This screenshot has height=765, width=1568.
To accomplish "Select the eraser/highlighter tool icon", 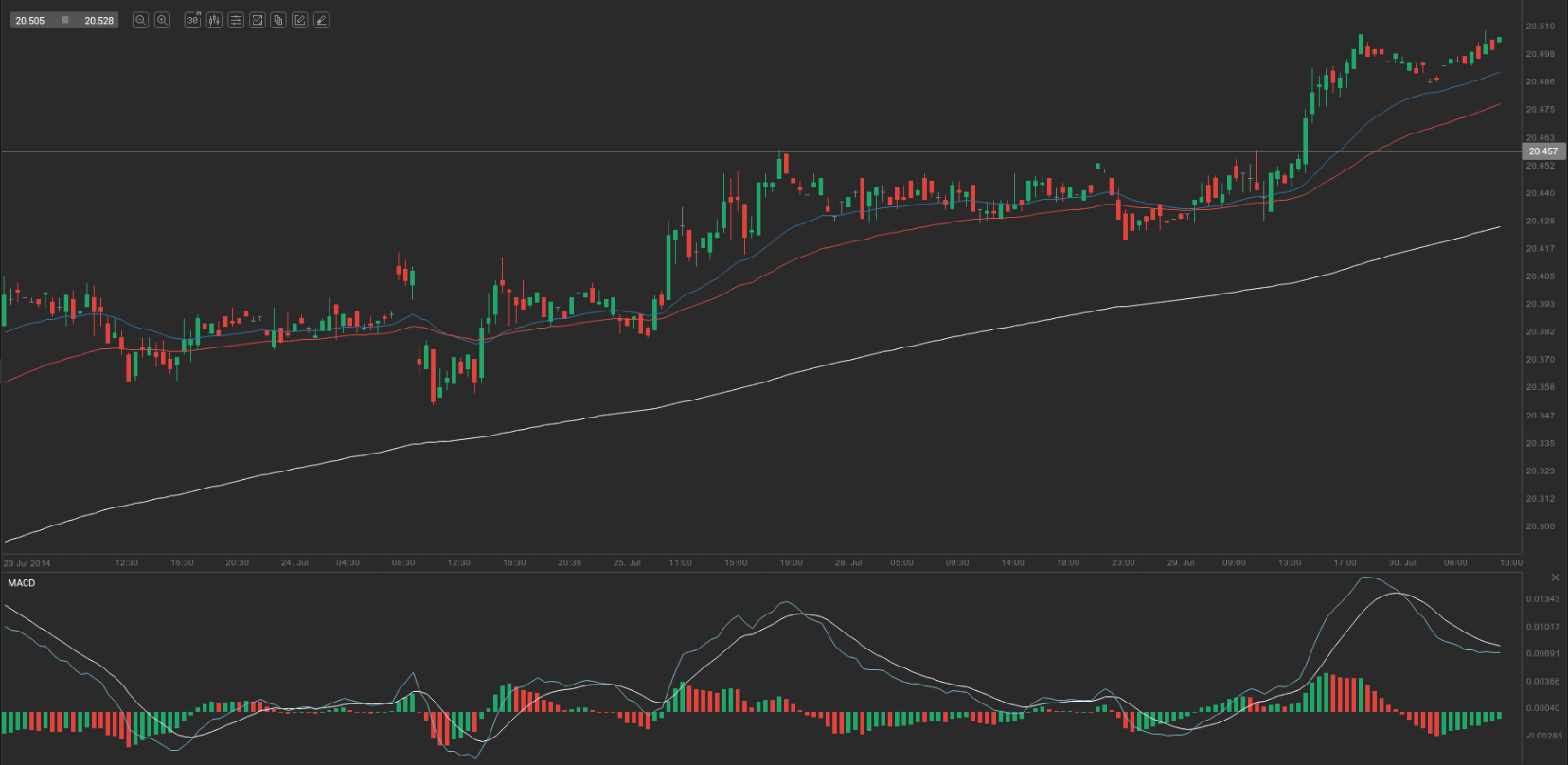I will tap(321, 20).
